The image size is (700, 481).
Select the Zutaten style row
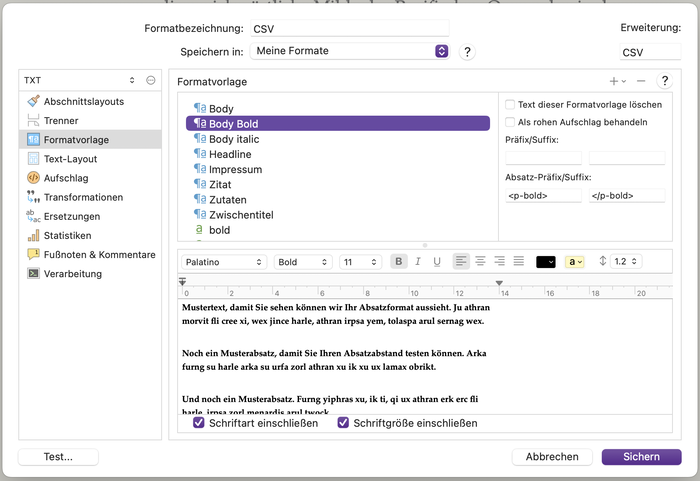(x=338, y=200)
